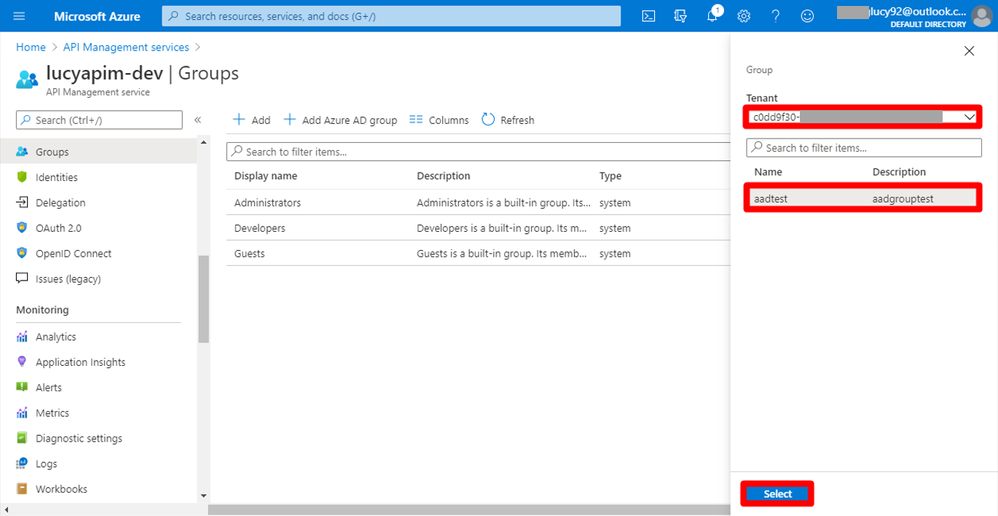This screenshot has width=998, height=516.
Task: Open portal settings gear icon
Action: coord(744,16)
